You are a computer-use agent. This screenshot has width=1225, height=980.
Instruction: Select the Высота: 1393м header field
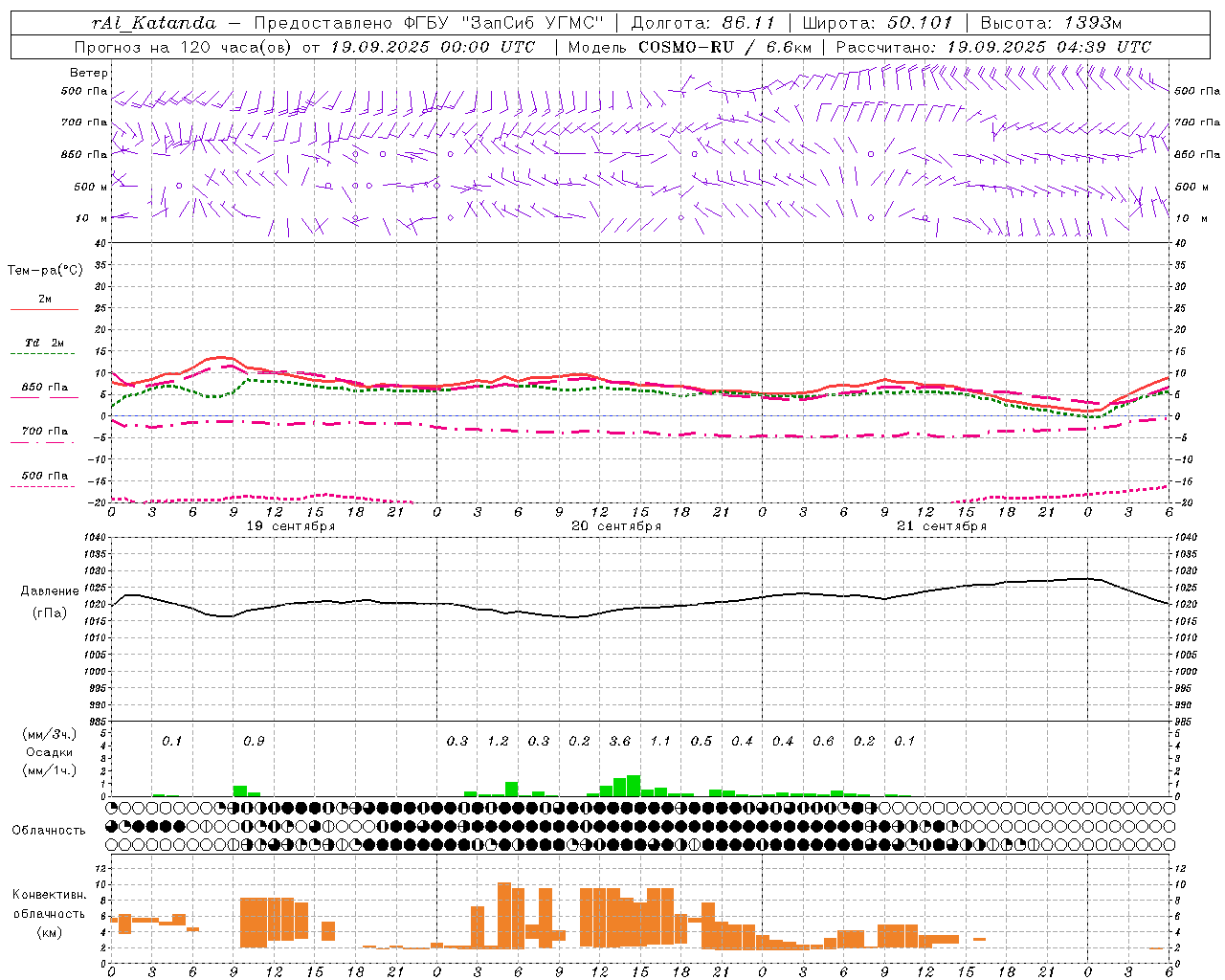[x=1051, y=23]
